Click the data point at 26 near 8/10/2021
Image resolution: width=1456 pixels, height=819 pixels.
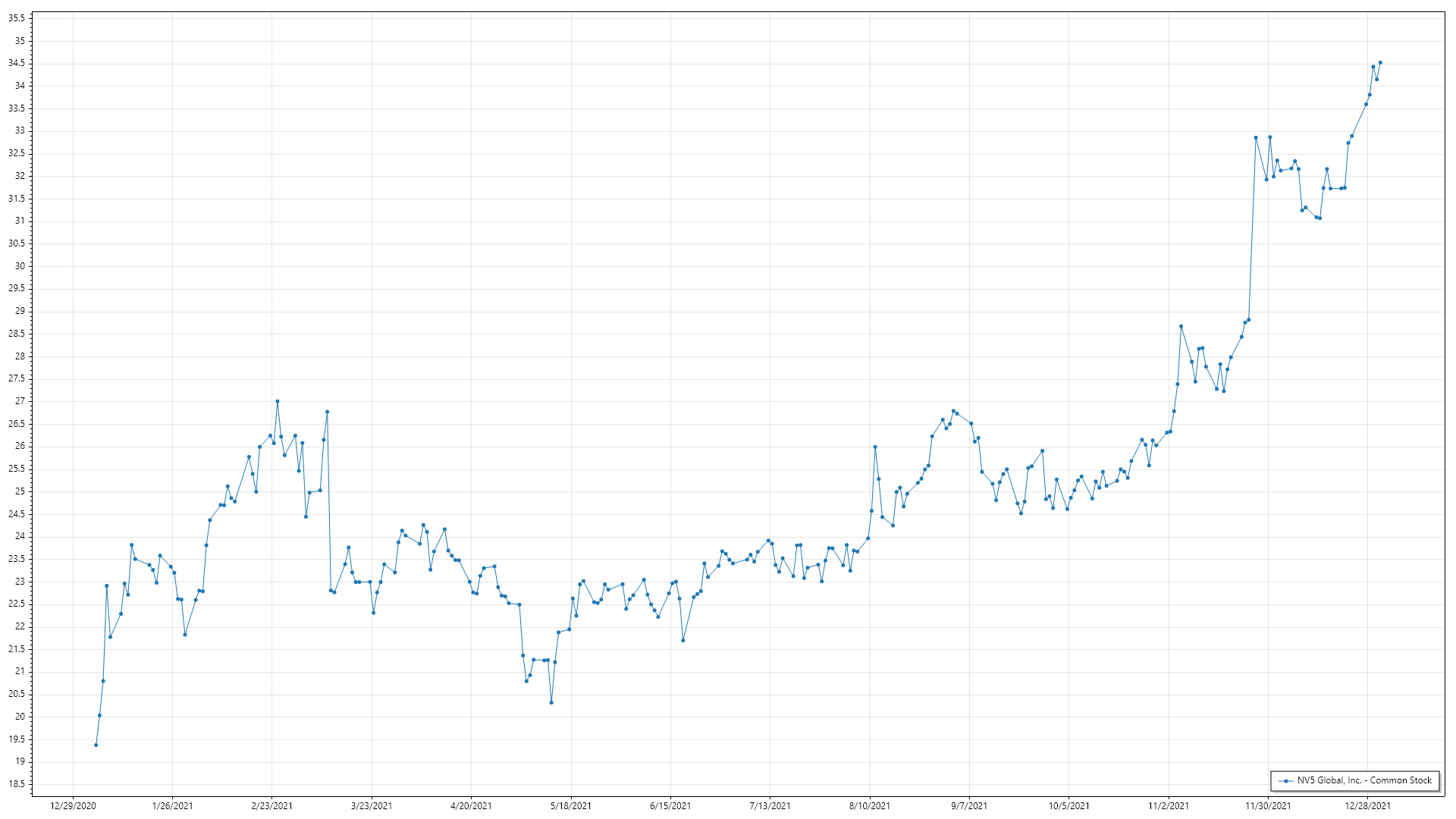875,447
